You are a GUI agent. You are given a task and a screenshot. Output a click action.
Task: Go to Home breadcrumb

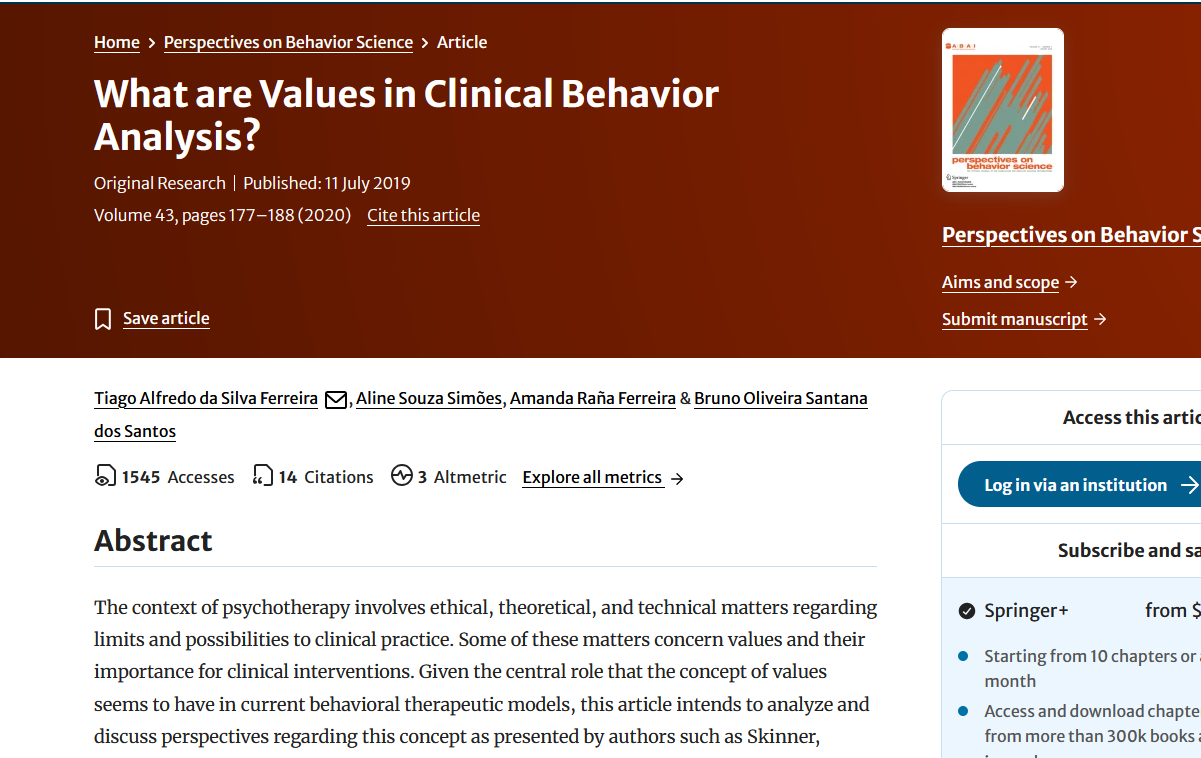117,42
